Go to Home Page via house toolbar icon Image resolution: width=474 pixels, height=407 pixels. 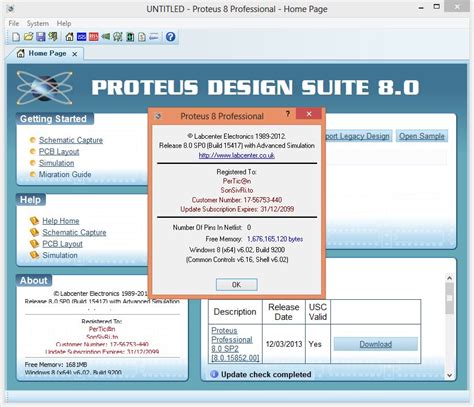click(x=69, y=37)
